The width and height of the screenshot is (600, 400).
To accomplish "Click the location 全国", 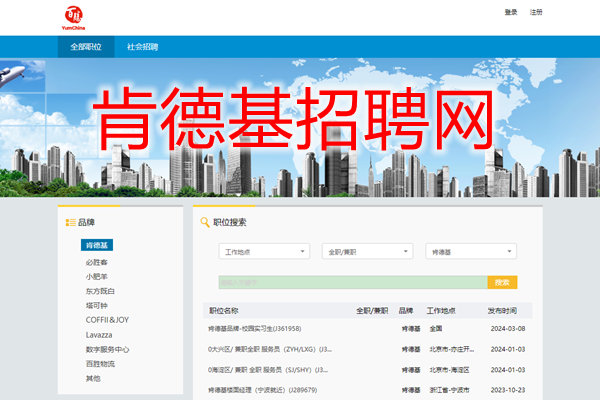I will coord(436,328).
